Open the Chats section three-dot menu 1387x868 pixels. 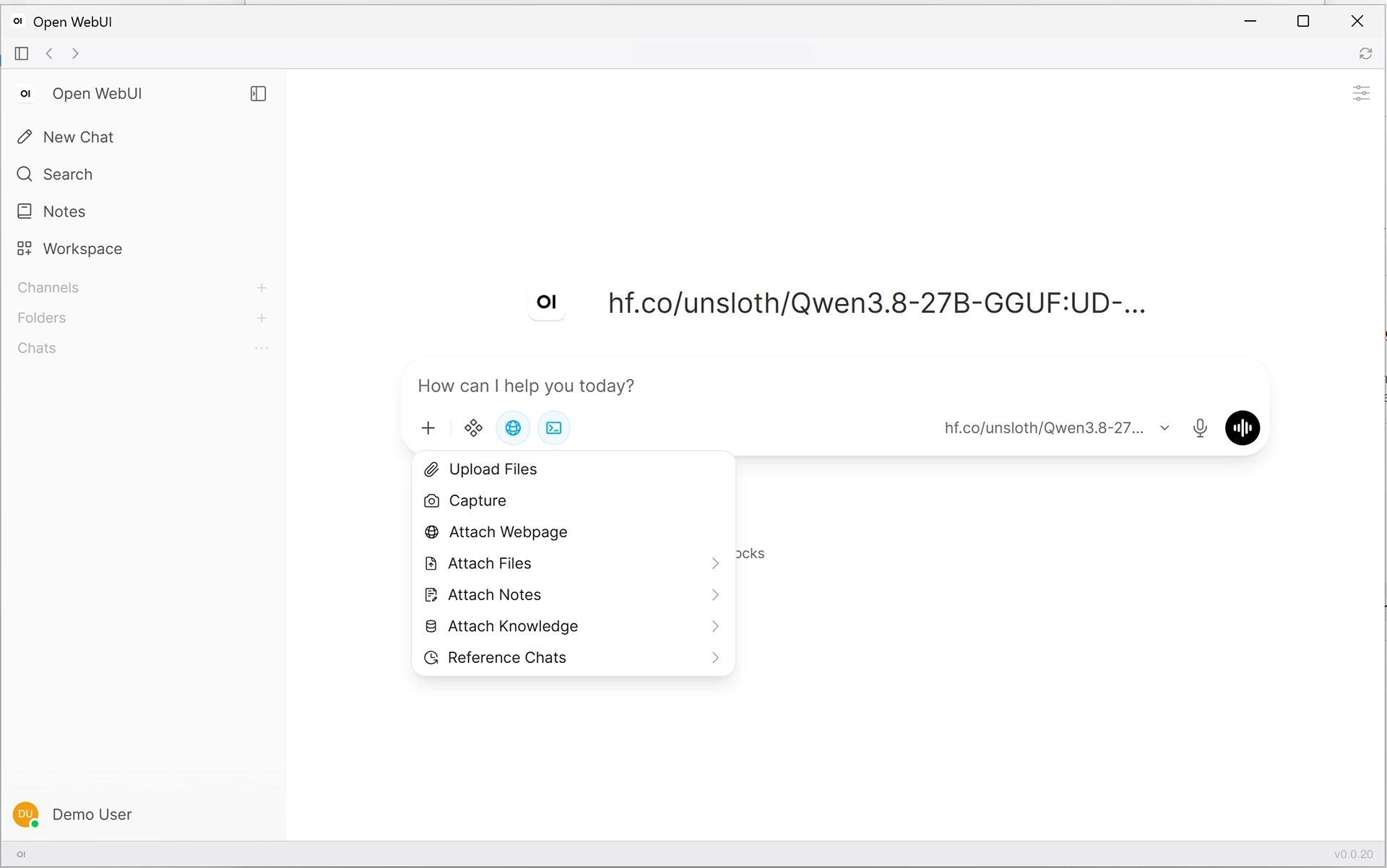click(262, 349)
